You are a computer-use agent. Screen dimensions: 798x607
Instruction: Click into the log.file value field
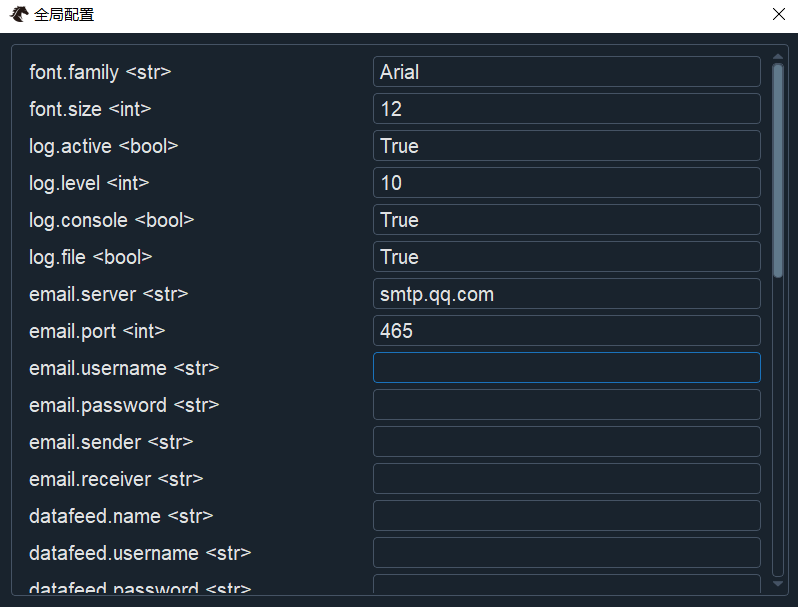[566, 257]
